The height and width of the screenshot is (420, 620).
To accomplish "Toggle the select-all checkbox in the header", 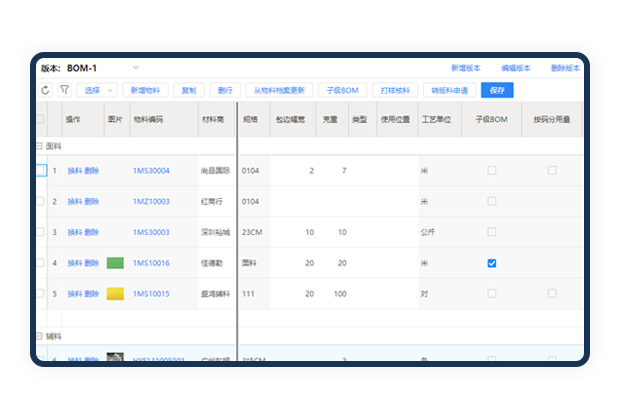I will click(40, 119).
